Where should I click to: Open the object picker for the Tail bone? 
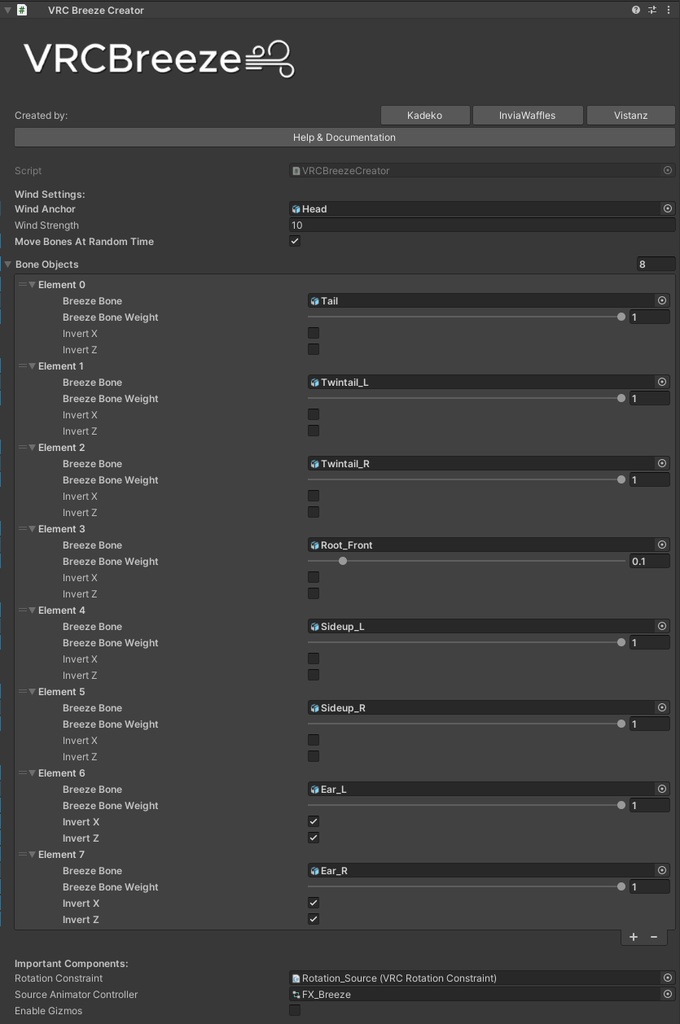(x=661, y=300)
